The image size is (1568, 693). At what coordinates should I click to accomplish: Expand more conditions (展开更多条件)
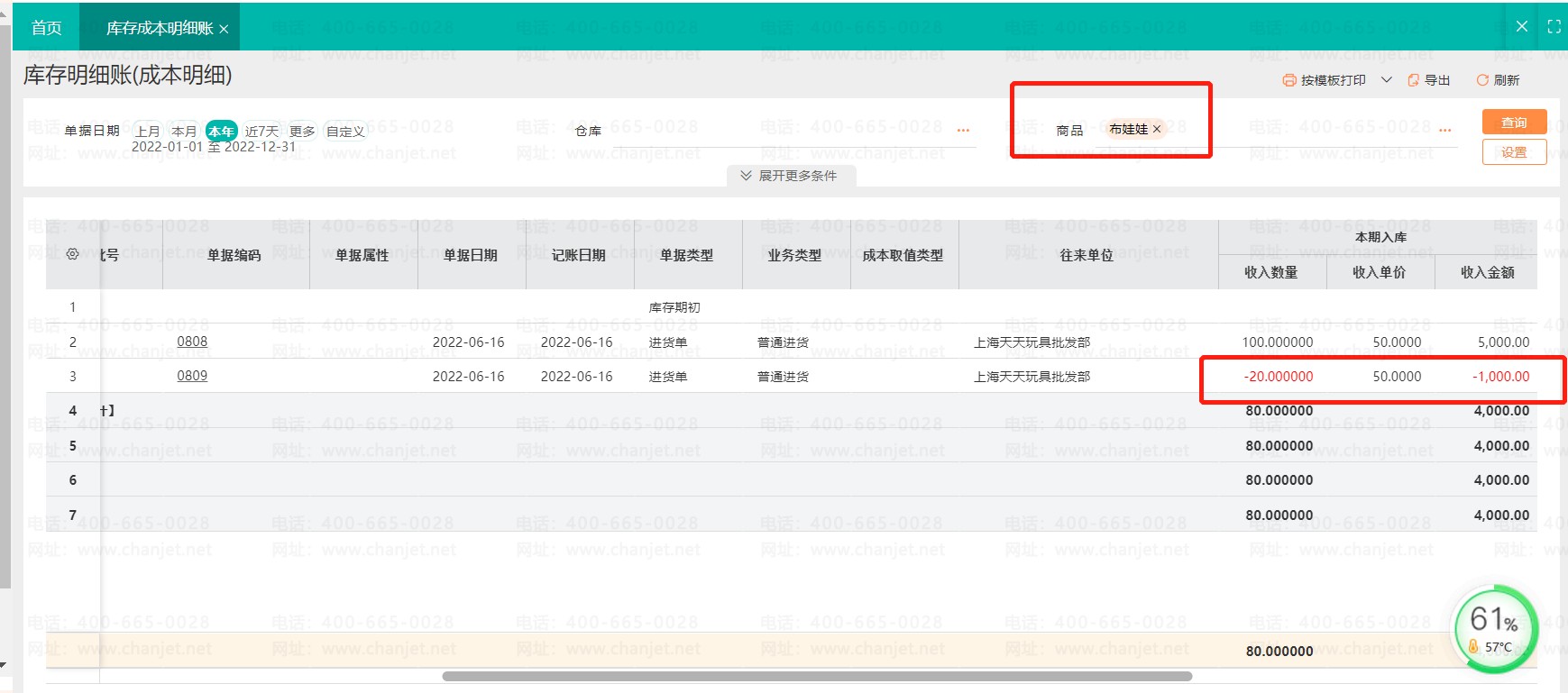point(790,176)
